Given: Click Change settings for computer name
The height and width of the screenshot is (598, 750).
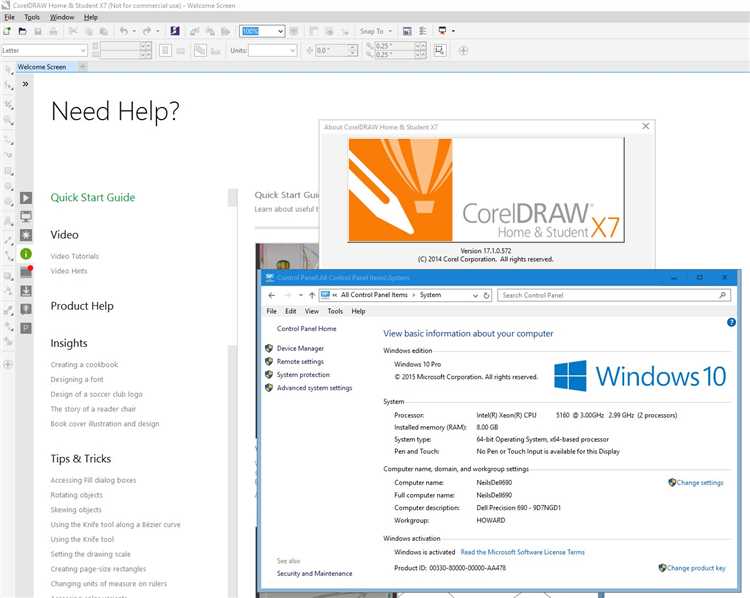Looking at the screenshot, I should tap(700, 483).
